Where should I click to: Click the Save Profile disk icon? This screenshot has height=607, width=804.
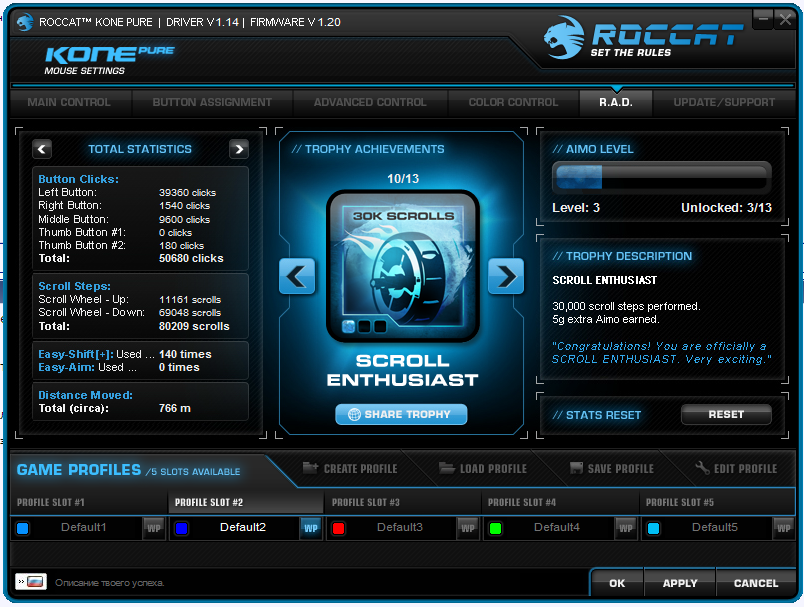[x=576, y=468]
